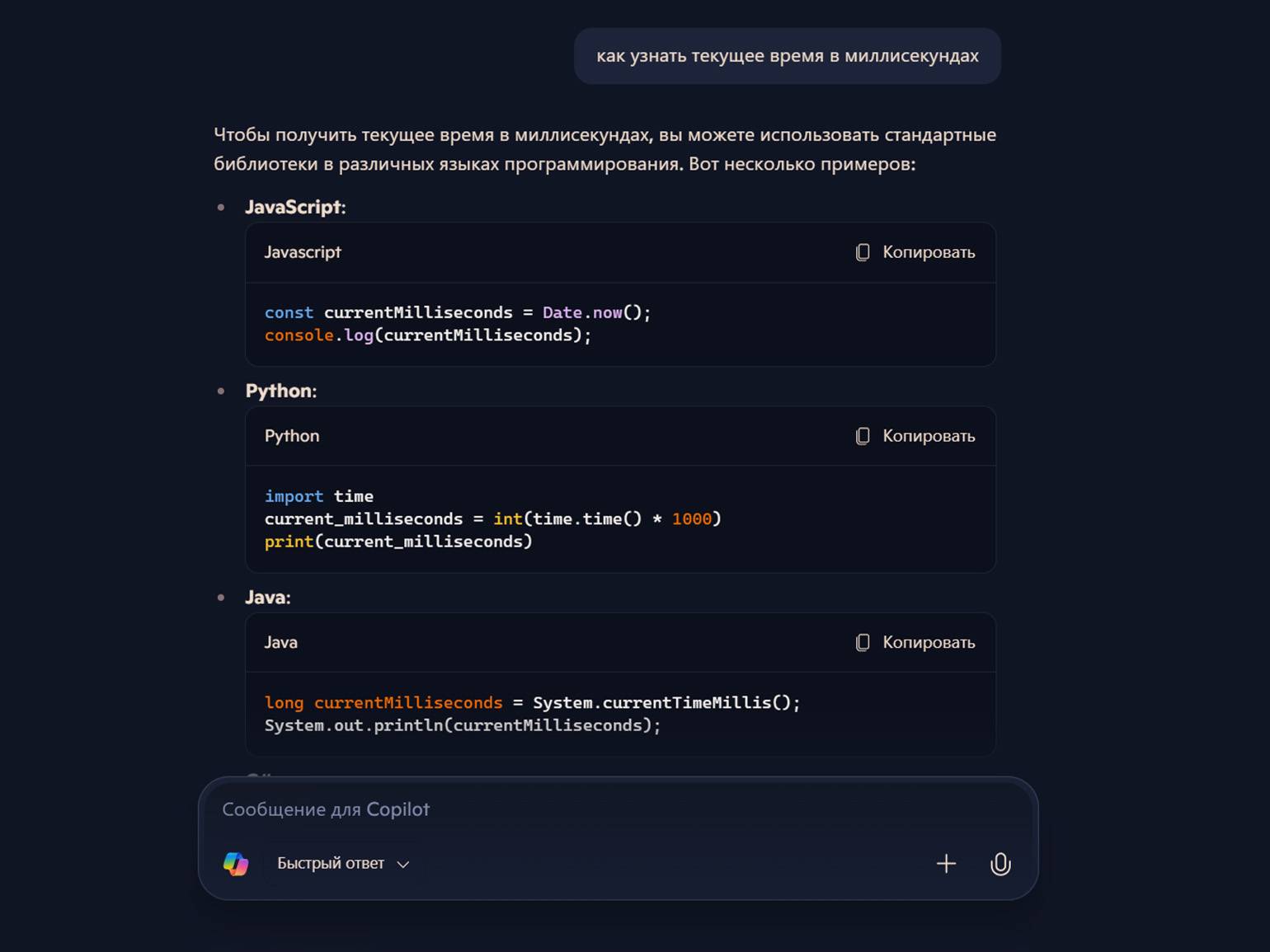Image resolution: width=1270 pixels, height=952 pixels.
Task: Click the 'Python' code block header label
Action: pos(291,436)
